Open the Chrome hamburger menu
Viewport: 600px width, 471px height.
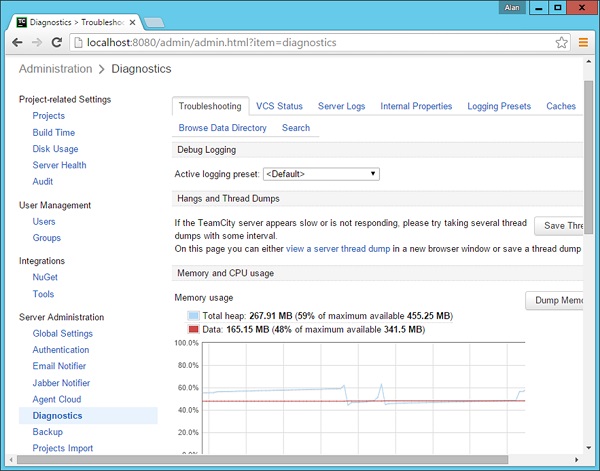(583, 42)
